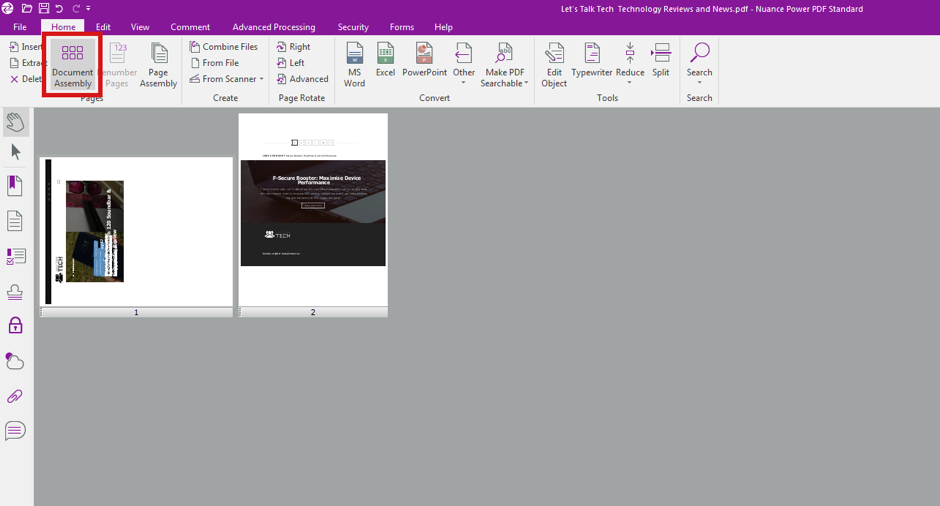Viewport: 940px width, 506px height.
Task: Open the cloud connector panel
Action: coord(15,361)
